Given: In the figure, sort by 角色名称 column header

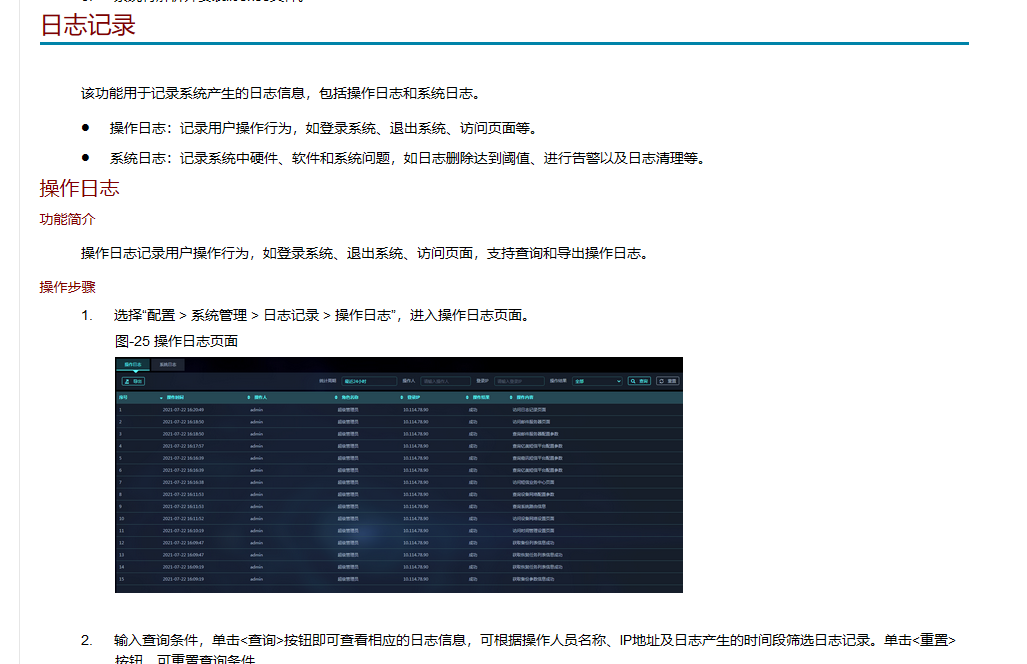Looking at the screenshot, I should point(348,397).
